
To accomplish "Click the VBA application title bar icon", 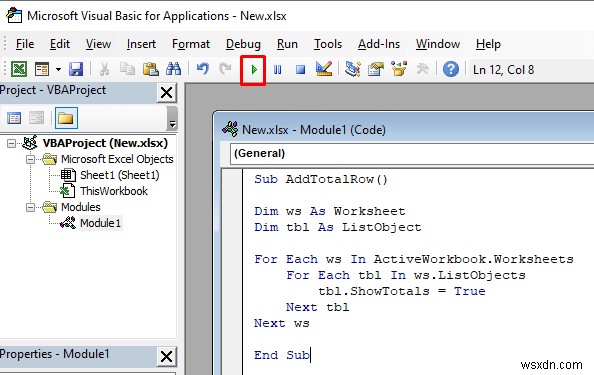I will (x=14, y=16).
